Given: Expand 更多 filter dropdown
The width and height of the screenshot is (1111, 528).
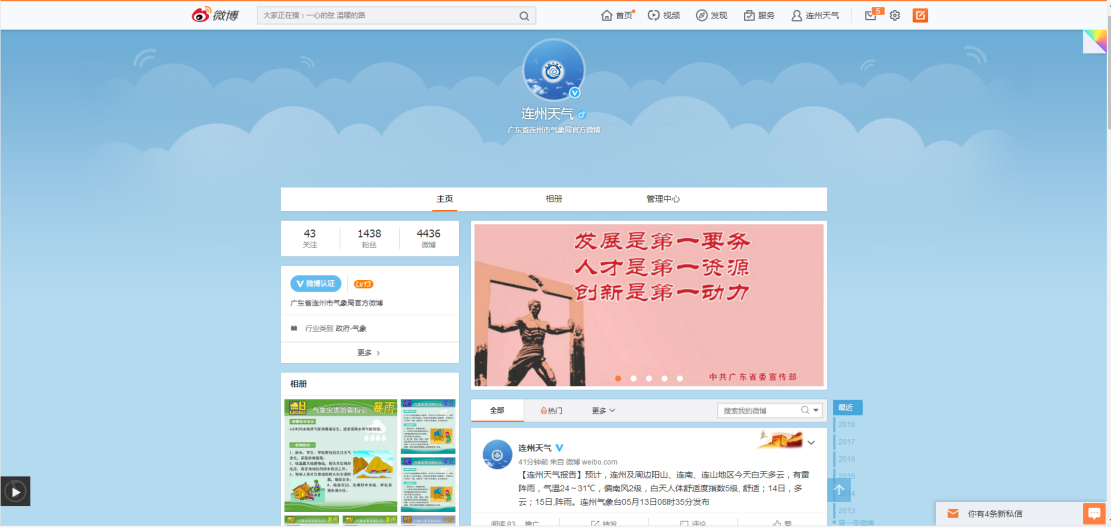Looking at the screenshot, I should (604, 410).
